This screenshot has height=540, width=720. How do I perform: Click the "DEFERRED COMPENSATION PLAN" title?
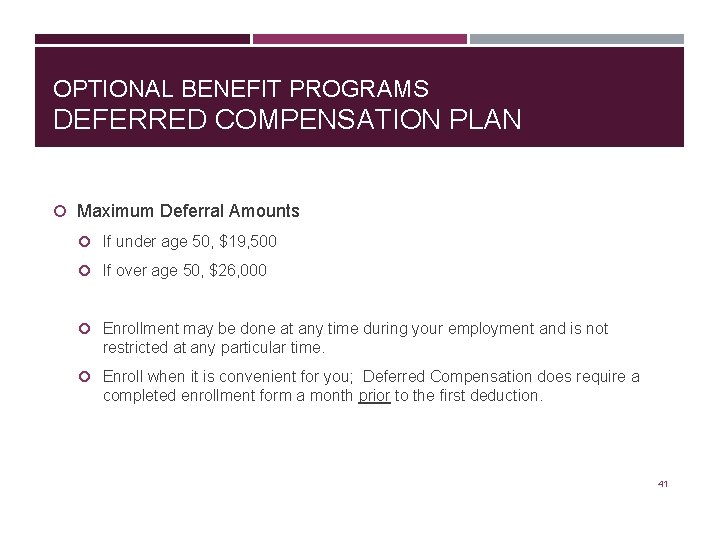click(287, 120)
